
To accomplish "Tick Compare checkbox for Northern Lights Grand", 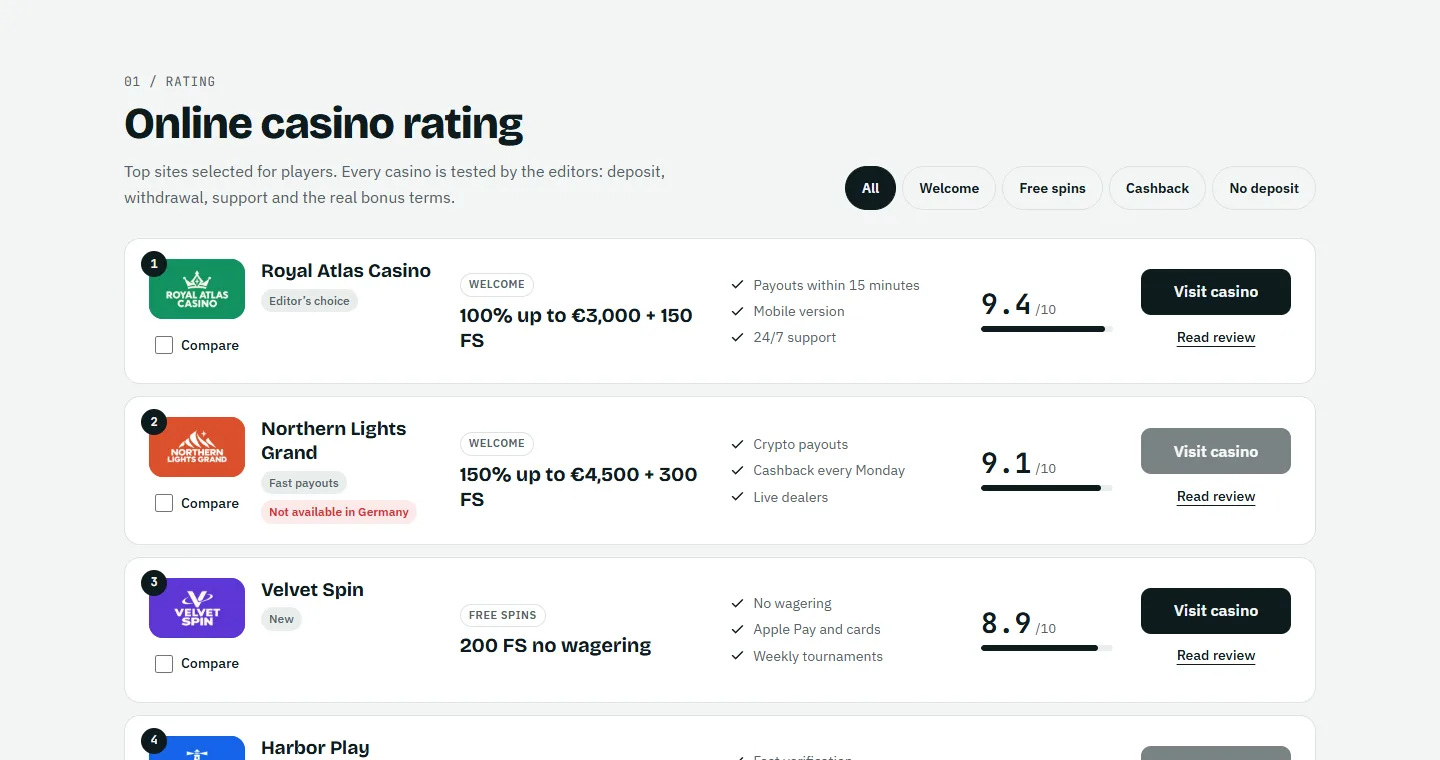I will tap(164, 503).
